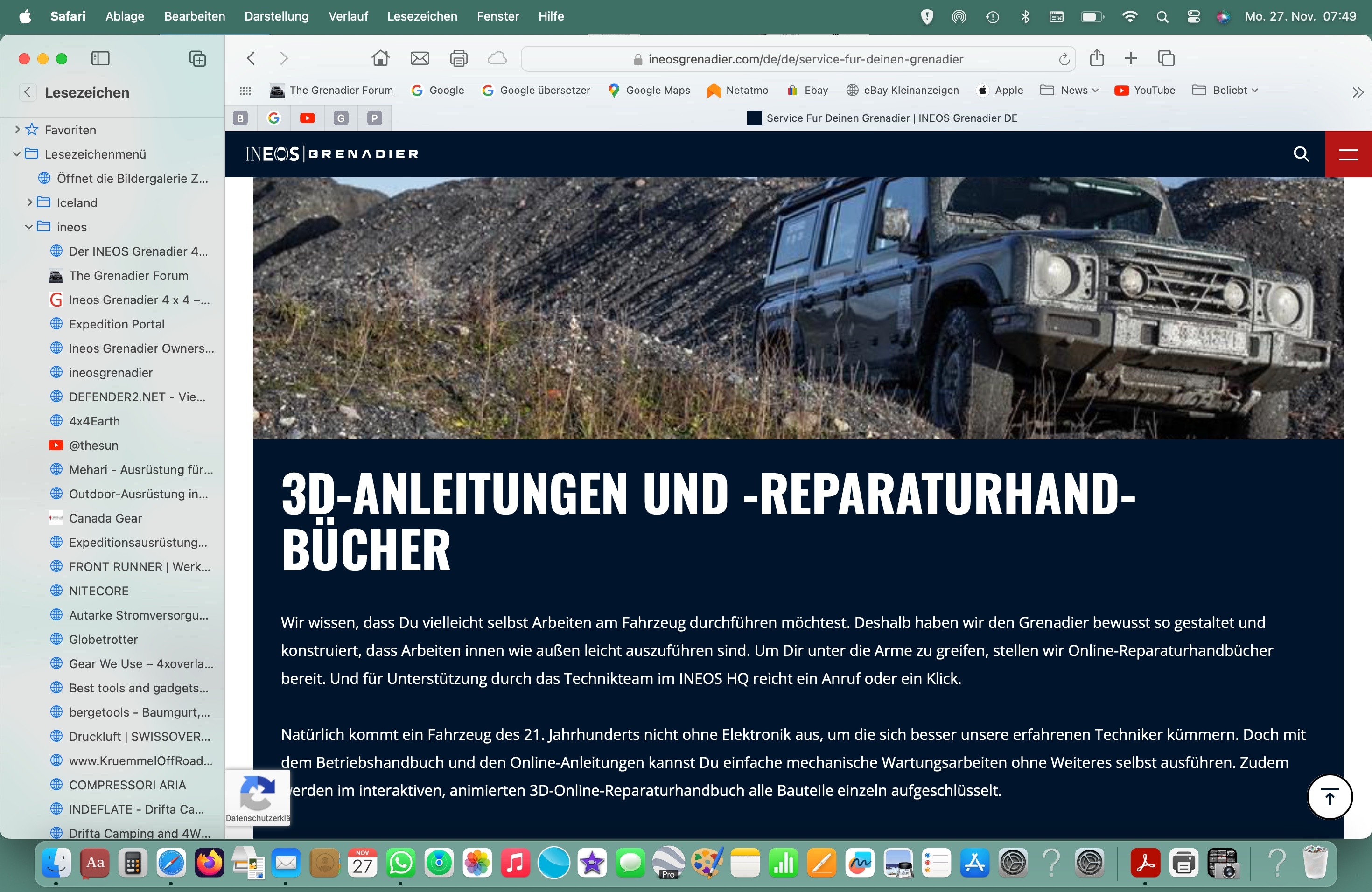
Task: Click the Wi-Fi menu bar icon
Action: 1130,17
